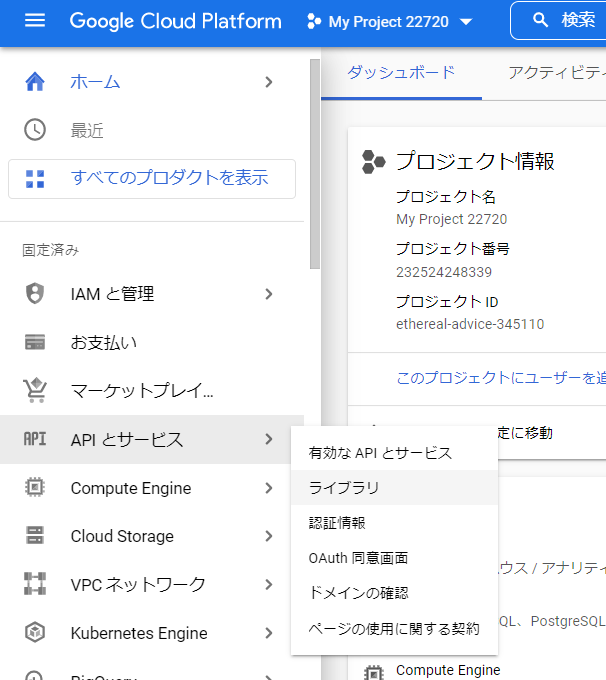Click the project ID ethereal-advice-345110
The image size is (606, 680).
click(470, 324)
